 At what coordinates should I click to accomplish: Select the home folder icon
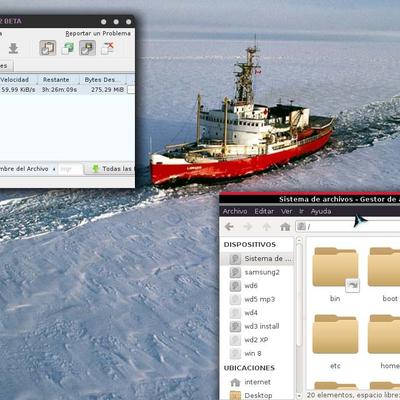[x=384, y=334]
